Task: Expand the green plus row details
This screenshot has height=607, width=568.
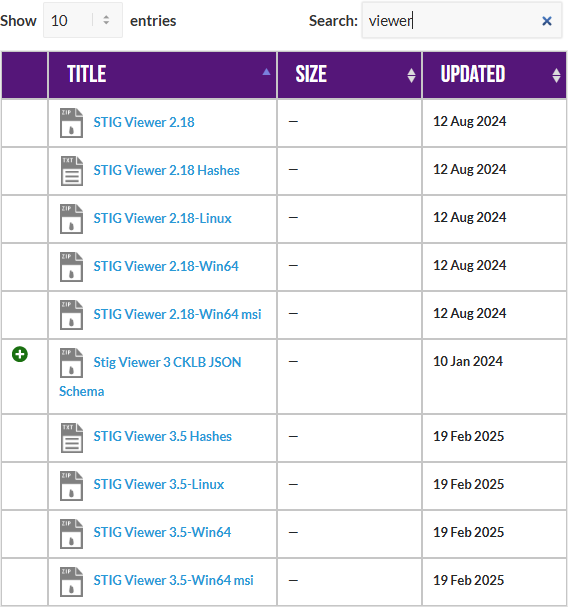Action: pyautogui.click(x=20, y=354)
